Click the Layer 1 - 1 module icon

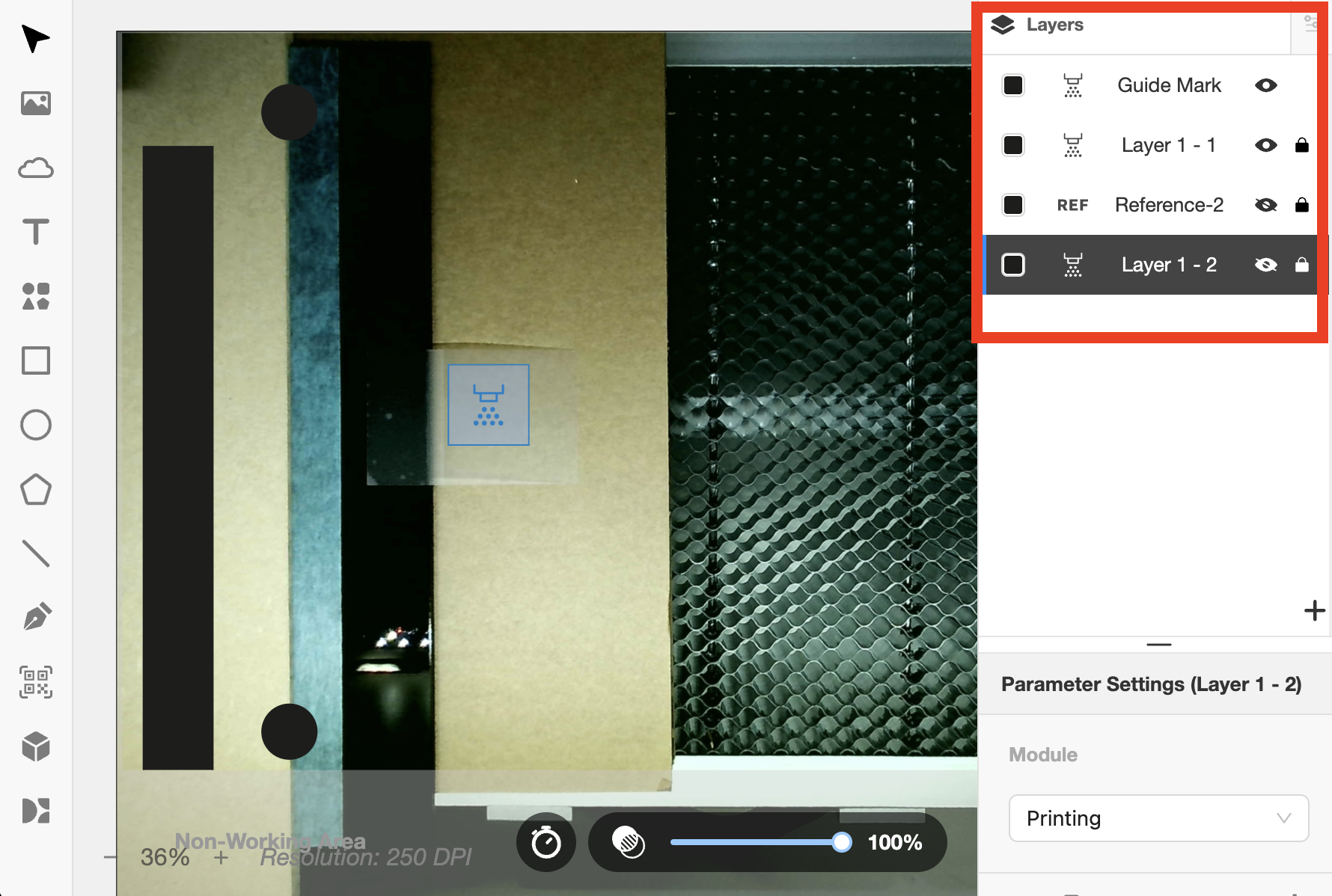point(1073,145)
